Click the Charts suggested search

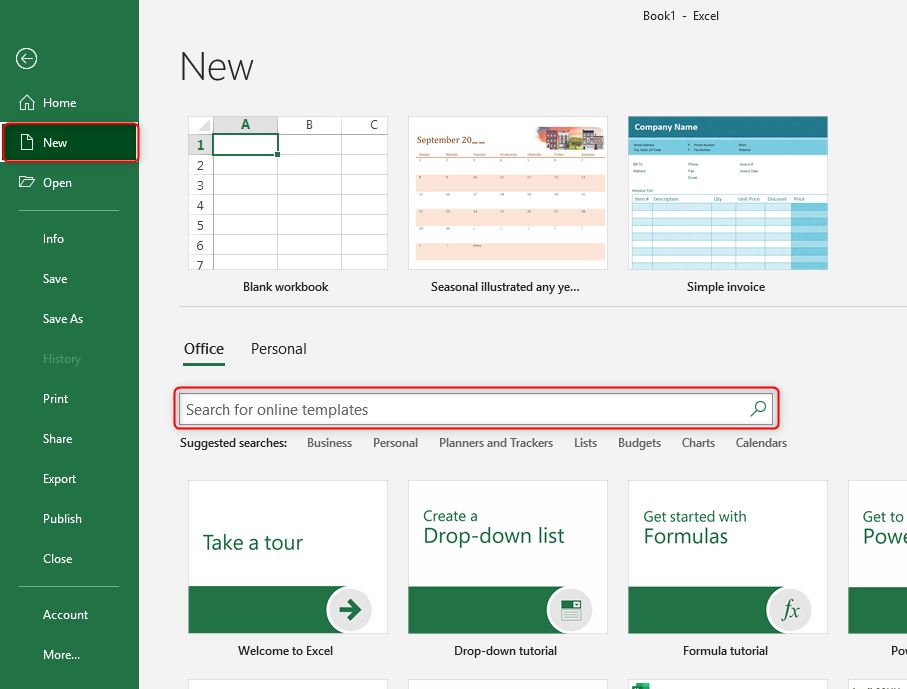click(697, 442)
